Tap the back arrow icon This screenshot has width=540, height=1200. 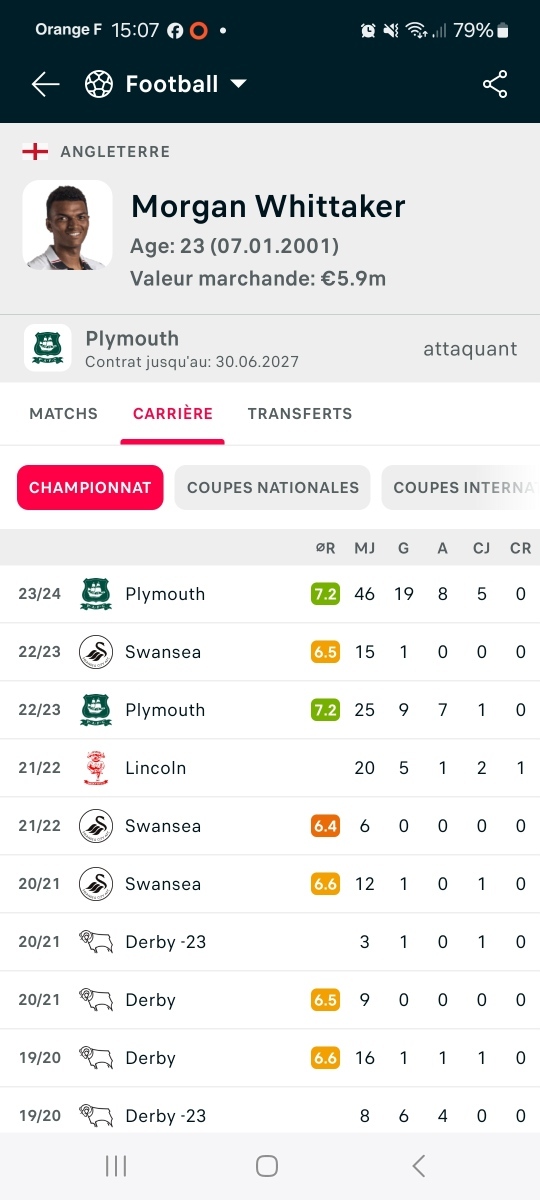click(x=46, y=85)
